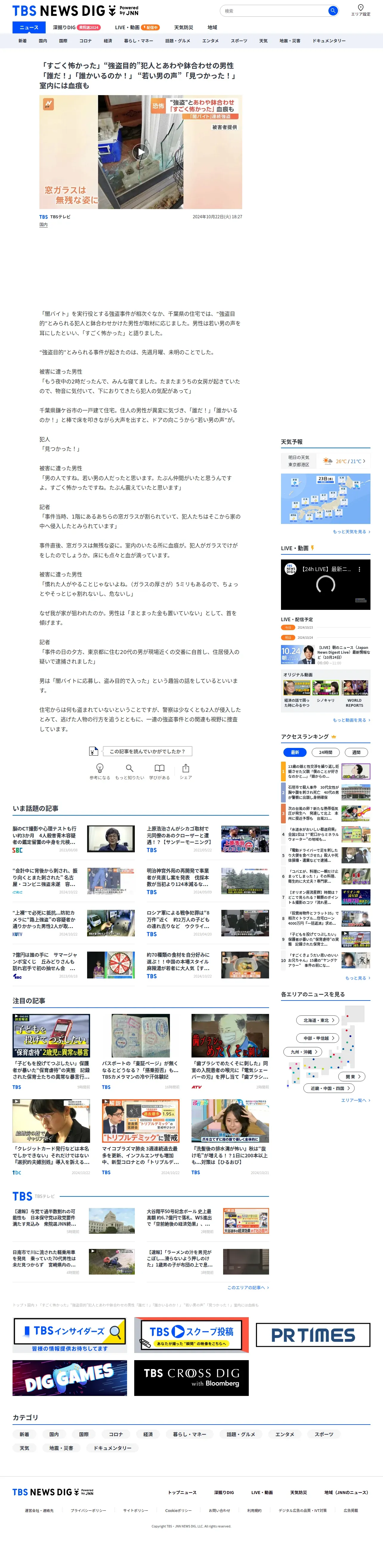Click the mascot document icon beside feedback prompt

click(x=93, y=752)
